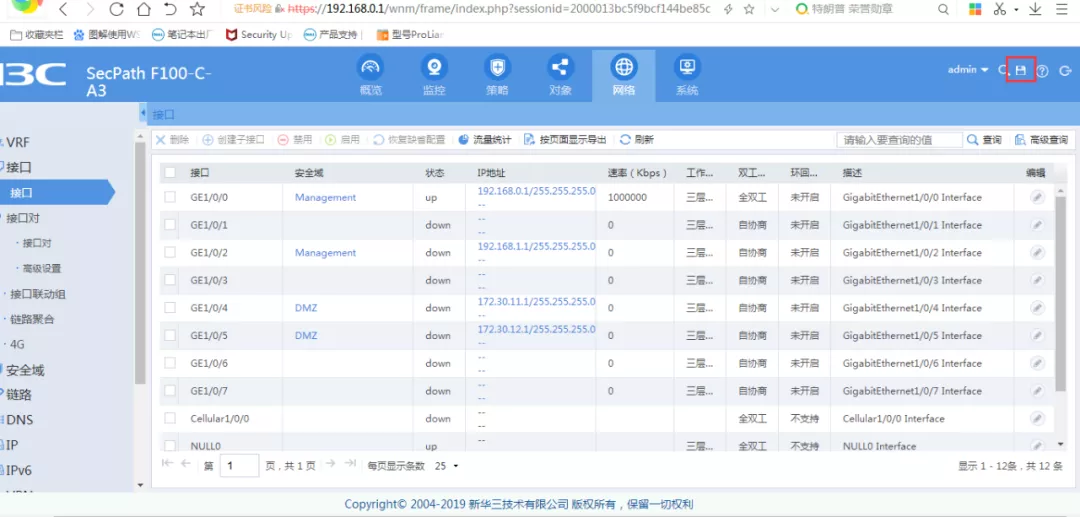Click the browser home icon
The image size is (1080, 517).
[x=143, y=9]
